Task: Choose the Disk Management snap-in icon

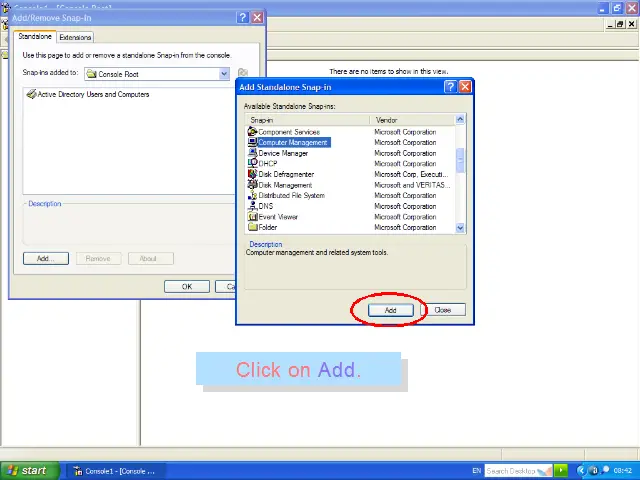Action: 252,185
